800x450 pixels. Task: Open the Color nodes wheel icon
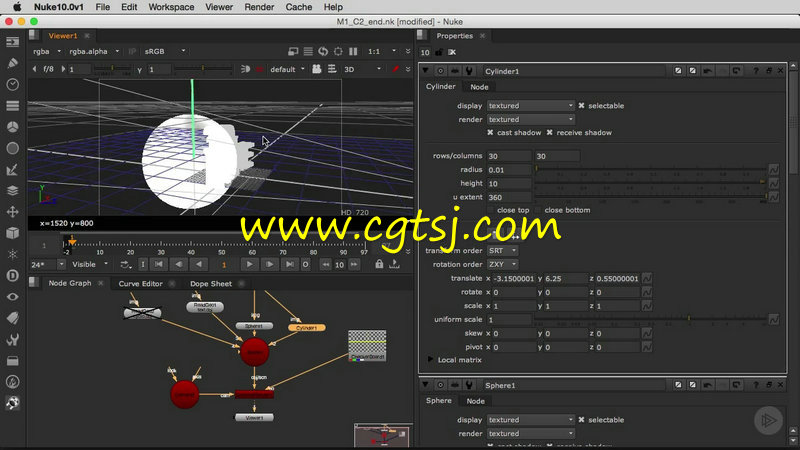coord(12,127)
